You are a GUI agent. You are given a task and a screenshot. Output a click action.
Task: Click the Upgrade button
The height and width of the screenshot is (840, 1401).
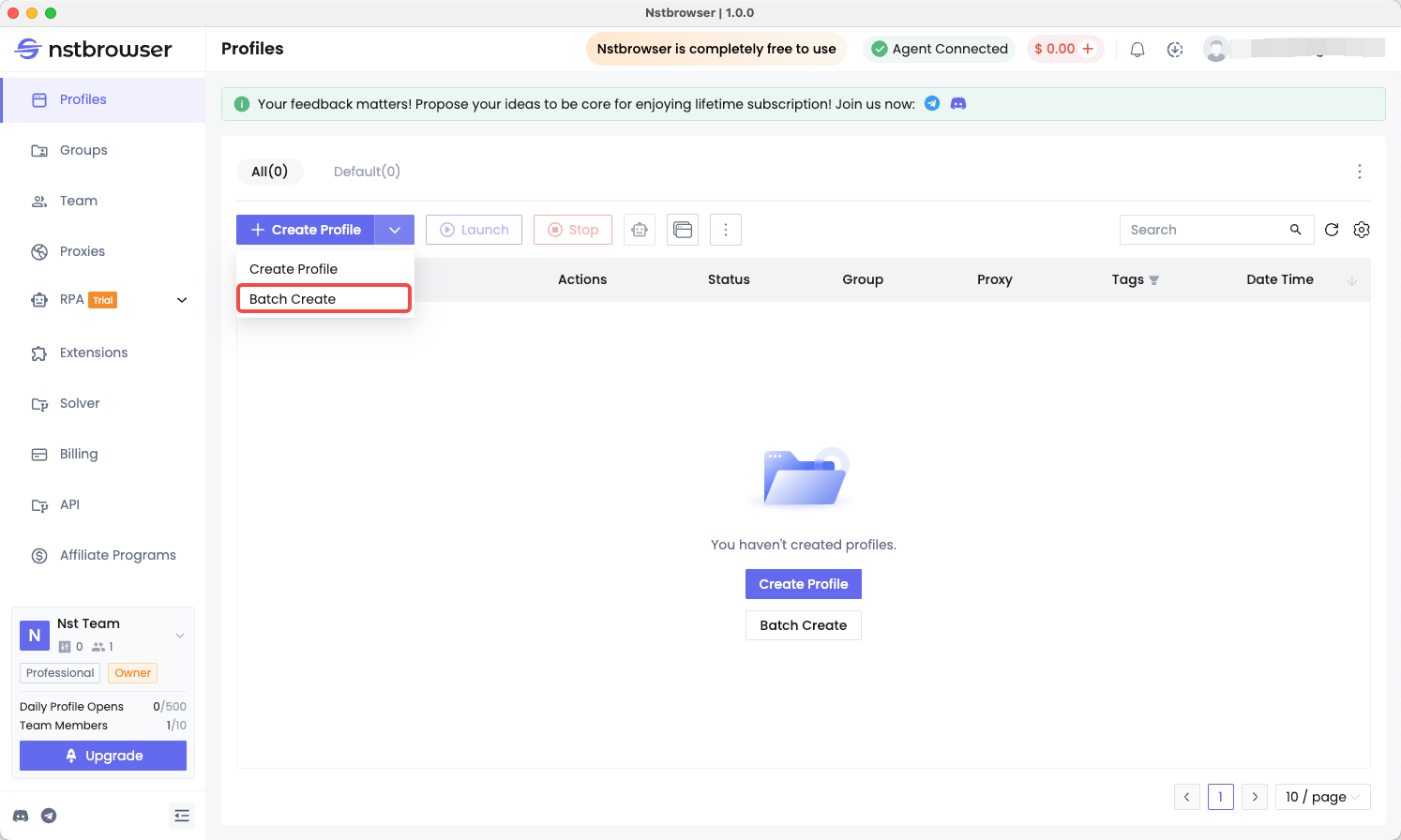[103, 756]
